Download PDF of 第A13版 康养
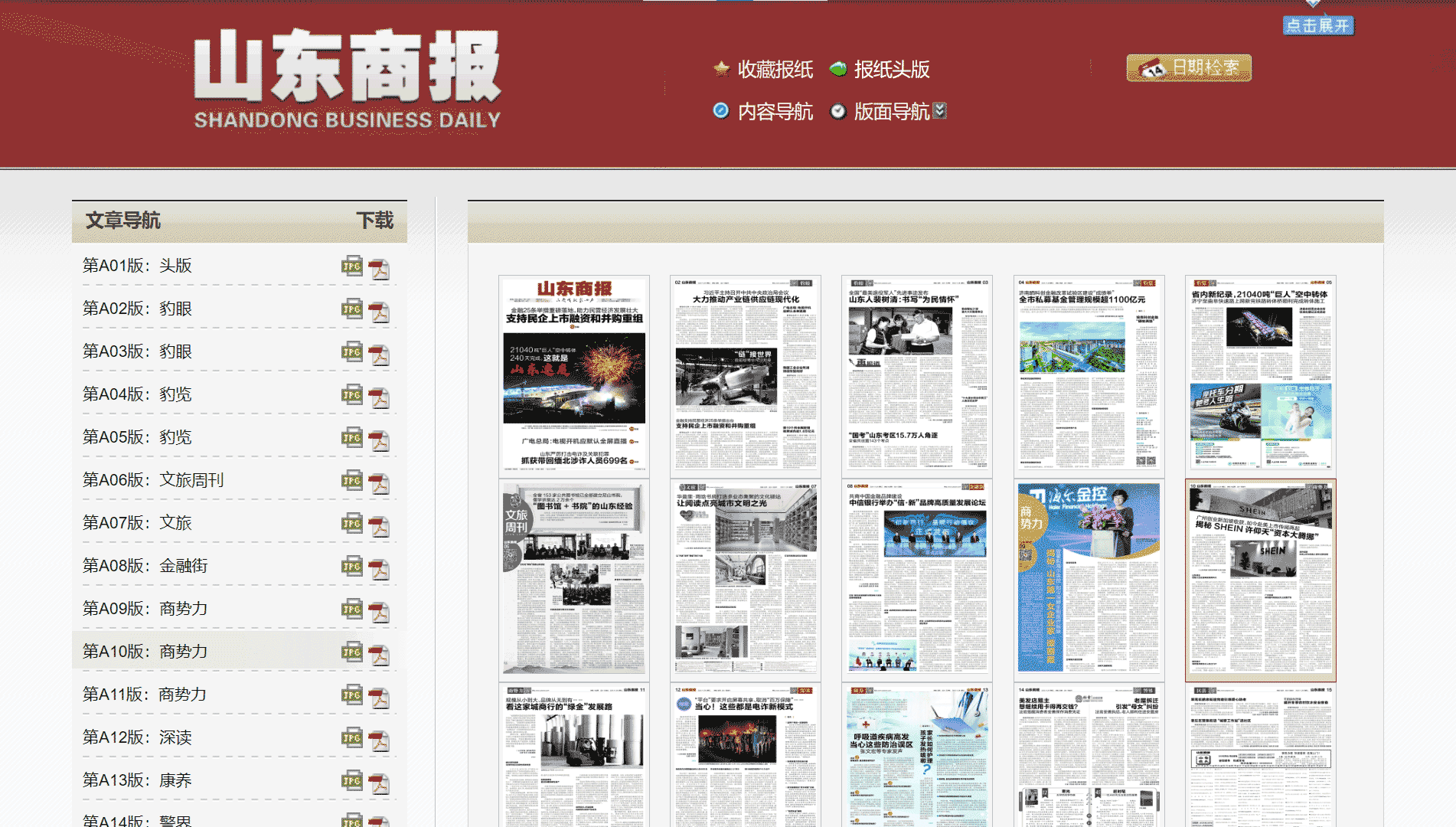 379,783
